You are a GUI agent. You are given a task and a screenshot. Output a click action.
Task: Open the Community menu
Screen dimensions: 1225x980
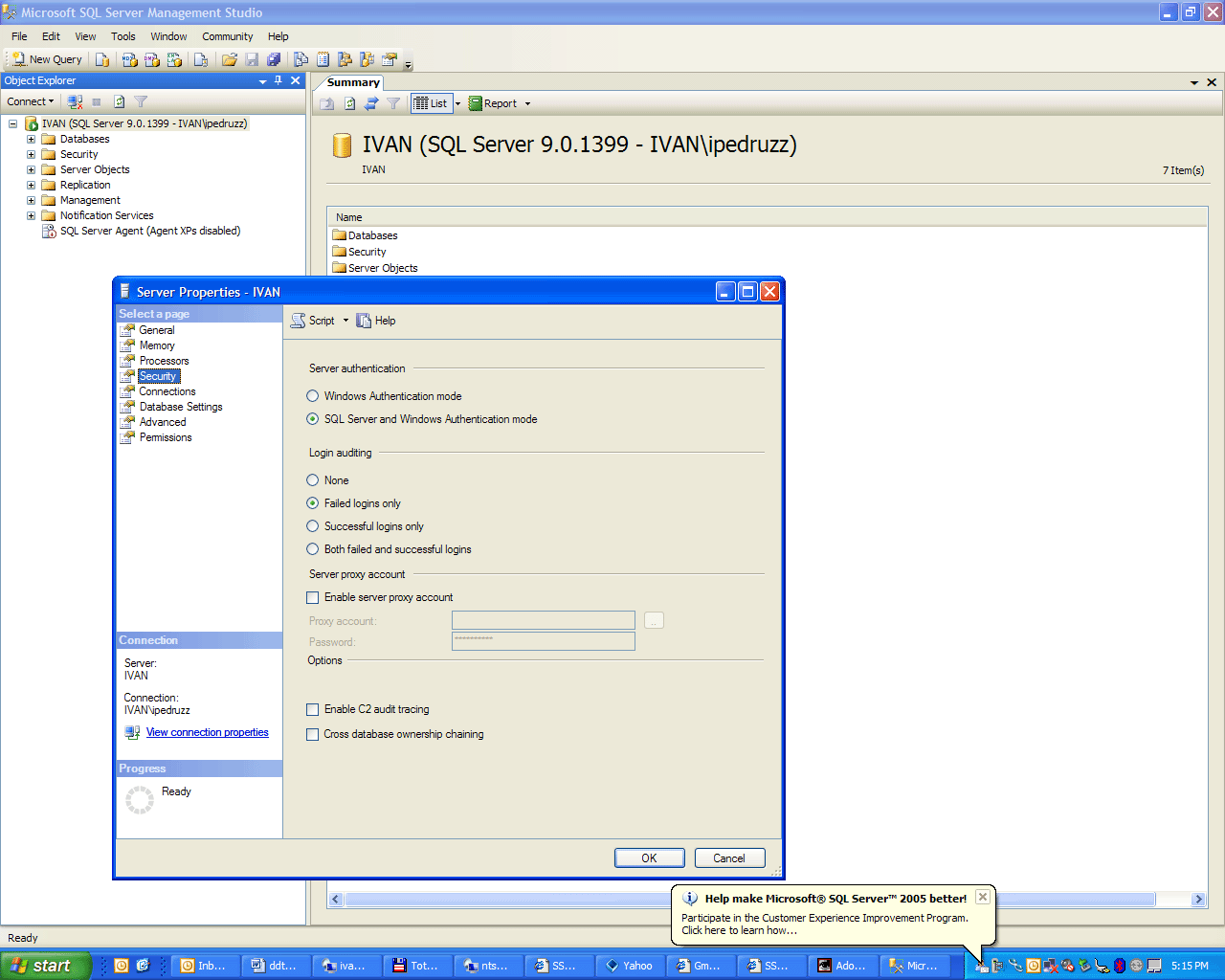(x=228, y=36)
